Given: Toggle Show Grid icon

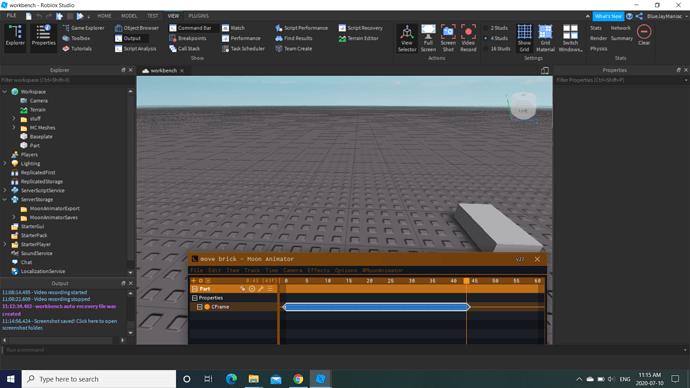Looking at the screenshot, I should pyautogui.click(x=524, y=38).
